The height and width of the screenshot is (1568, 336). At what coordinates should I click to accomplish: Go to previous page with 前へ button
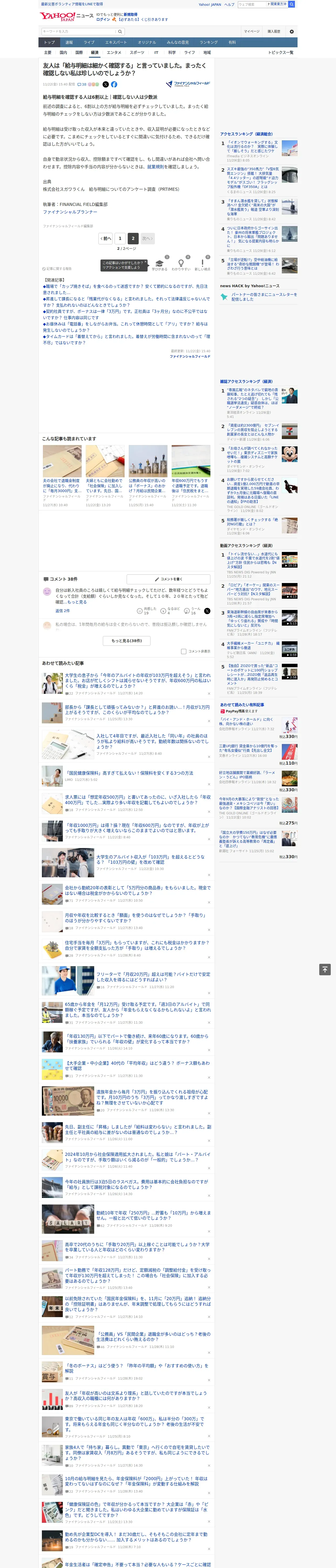pos(106,239)
